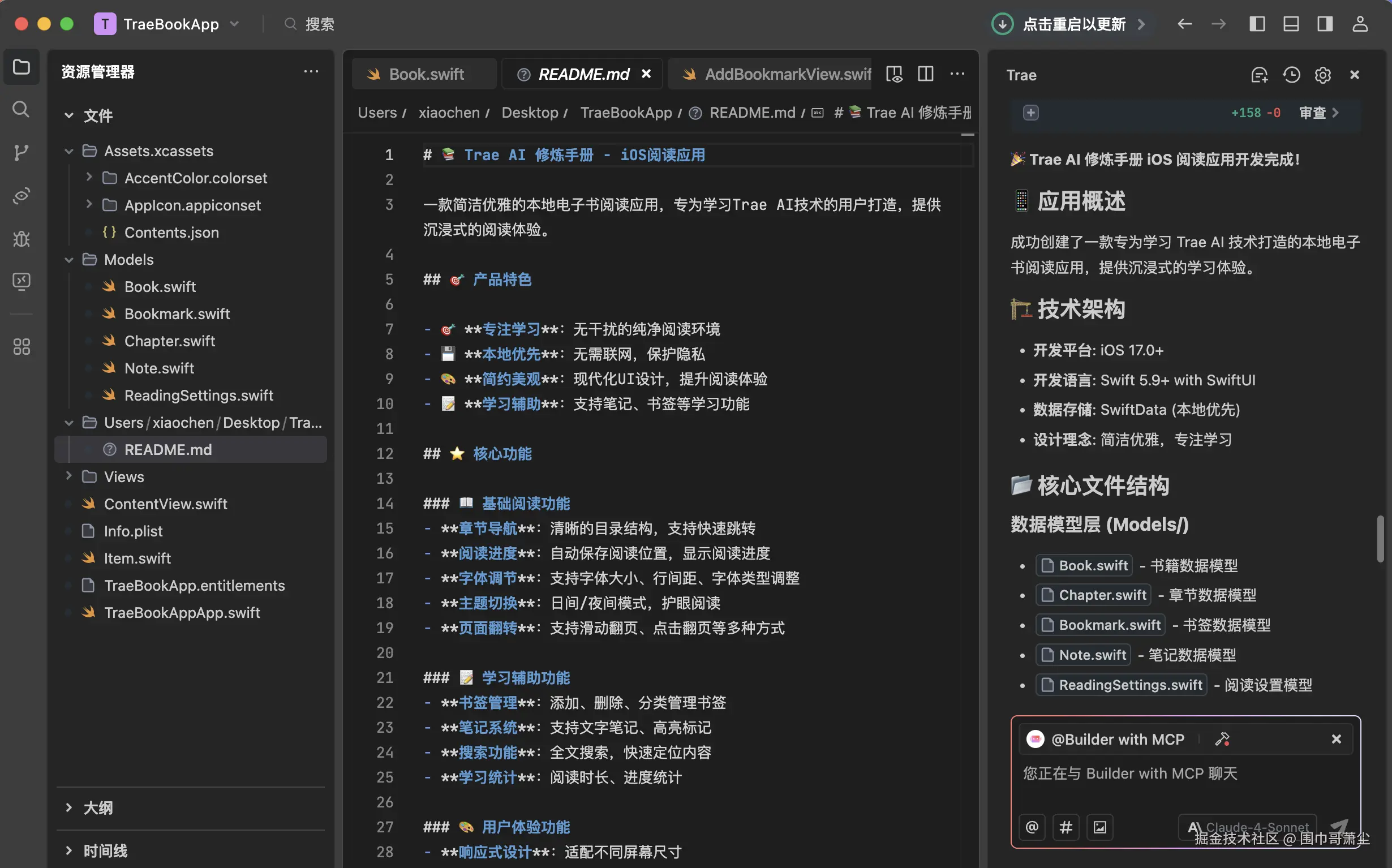This screenshot has width=1392, height=868.
Task: Click Bookmark.swift file chip in chat
Action: pos(1100,625)
